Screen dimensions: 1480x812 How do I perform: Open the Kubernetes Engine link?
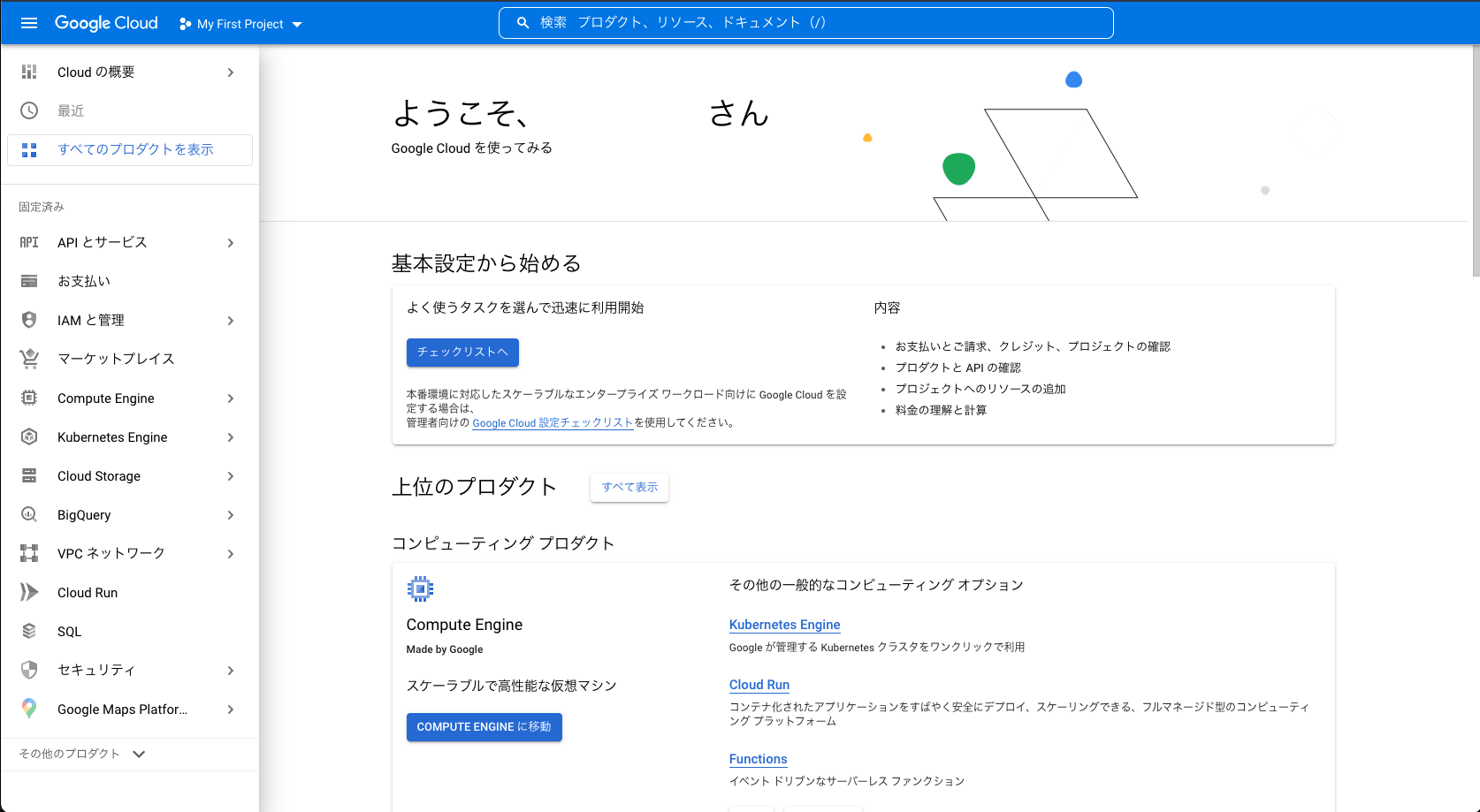[784, 625]
